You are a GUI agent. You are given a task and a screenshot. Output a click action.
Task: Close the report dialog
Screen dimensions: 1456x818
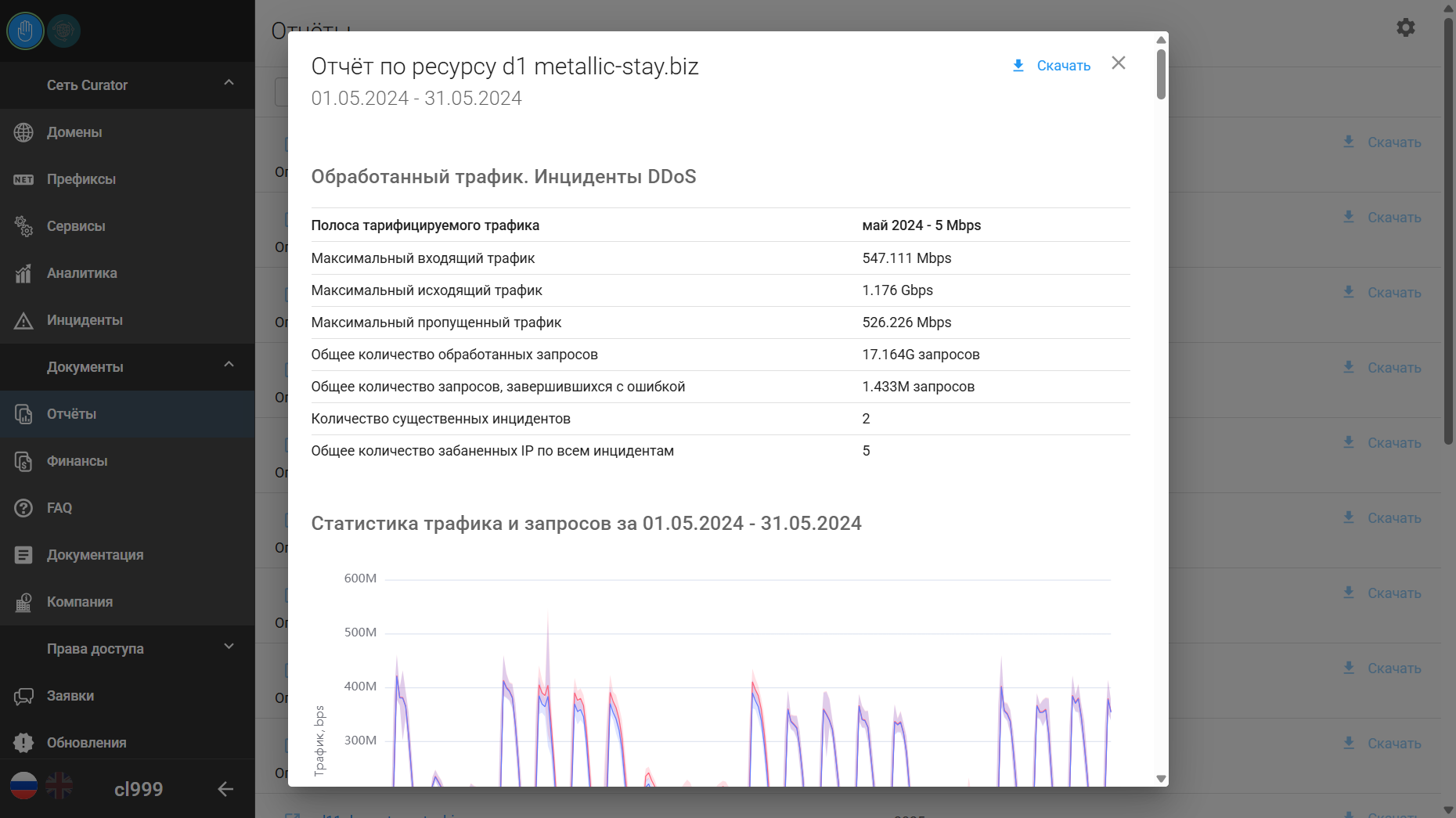pyautogui.click(x=1119, y=63)
